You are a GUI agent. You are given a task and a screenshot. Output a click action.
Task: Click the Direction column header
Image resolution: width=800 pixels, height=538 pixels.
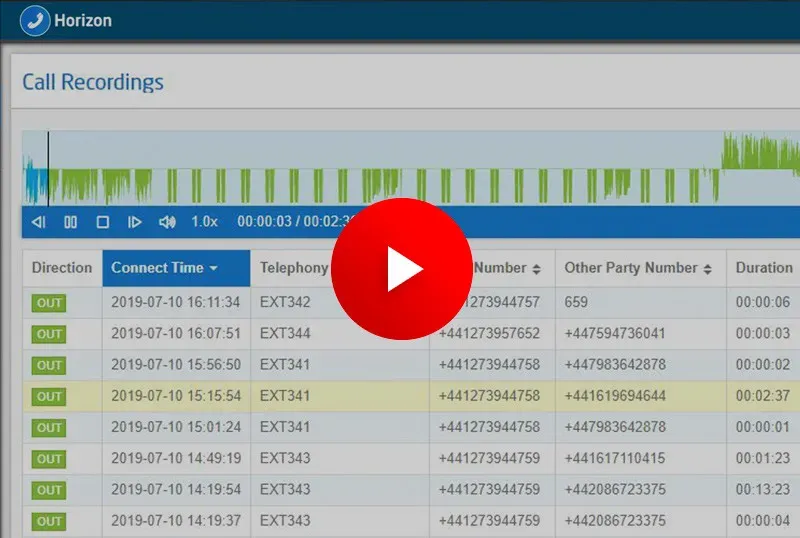(x=62, y=268)
